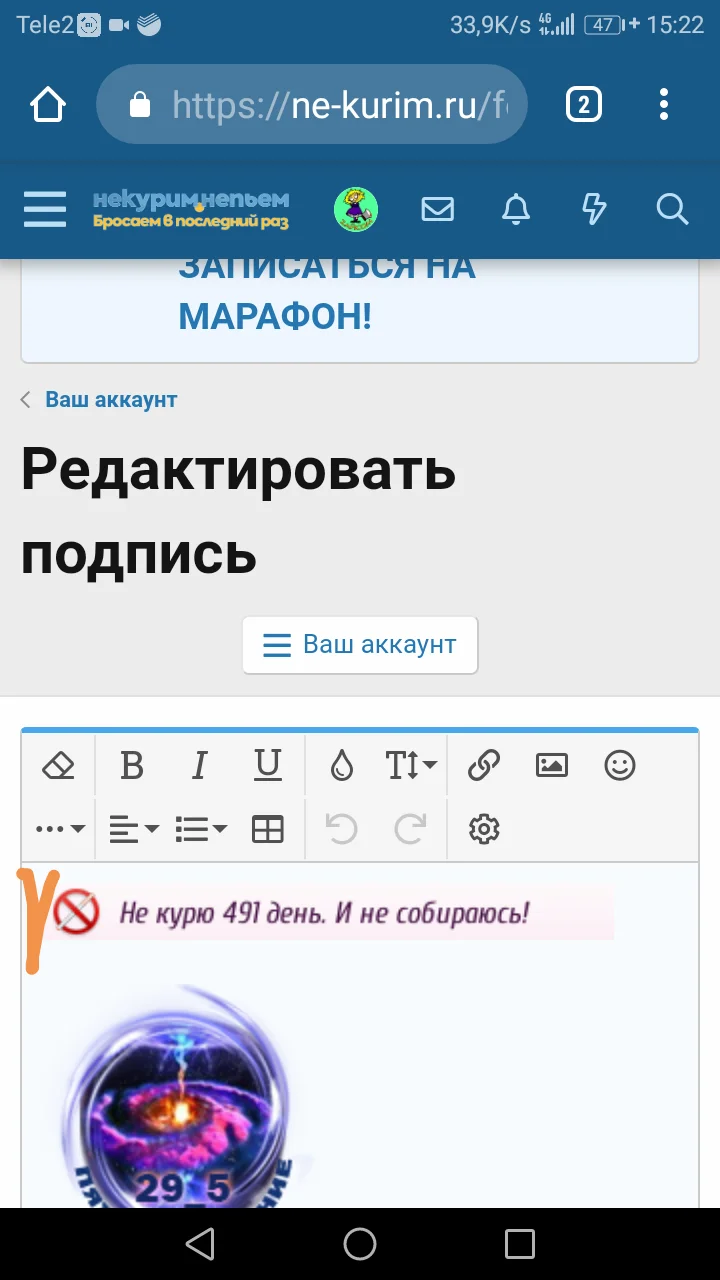
Task: Open the lightning bolt what's new icon
Action: pyautogui.click(x=594, y=210)
